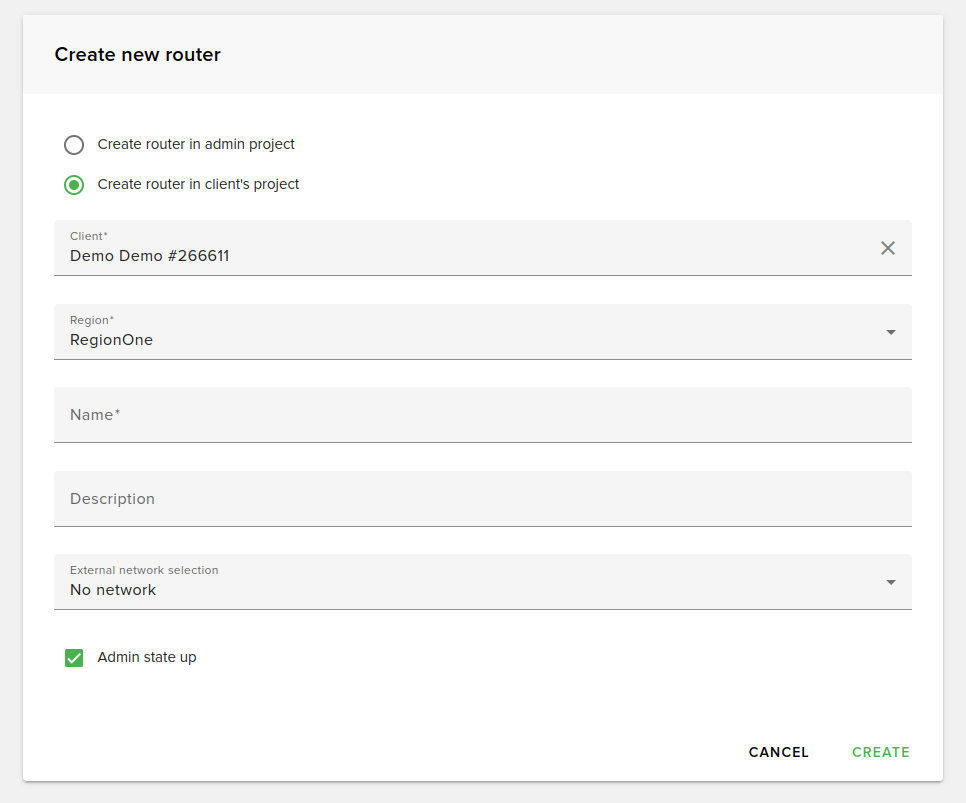
Task: Clear the selected client Demo Demo #266611
Action: (888, 248)
